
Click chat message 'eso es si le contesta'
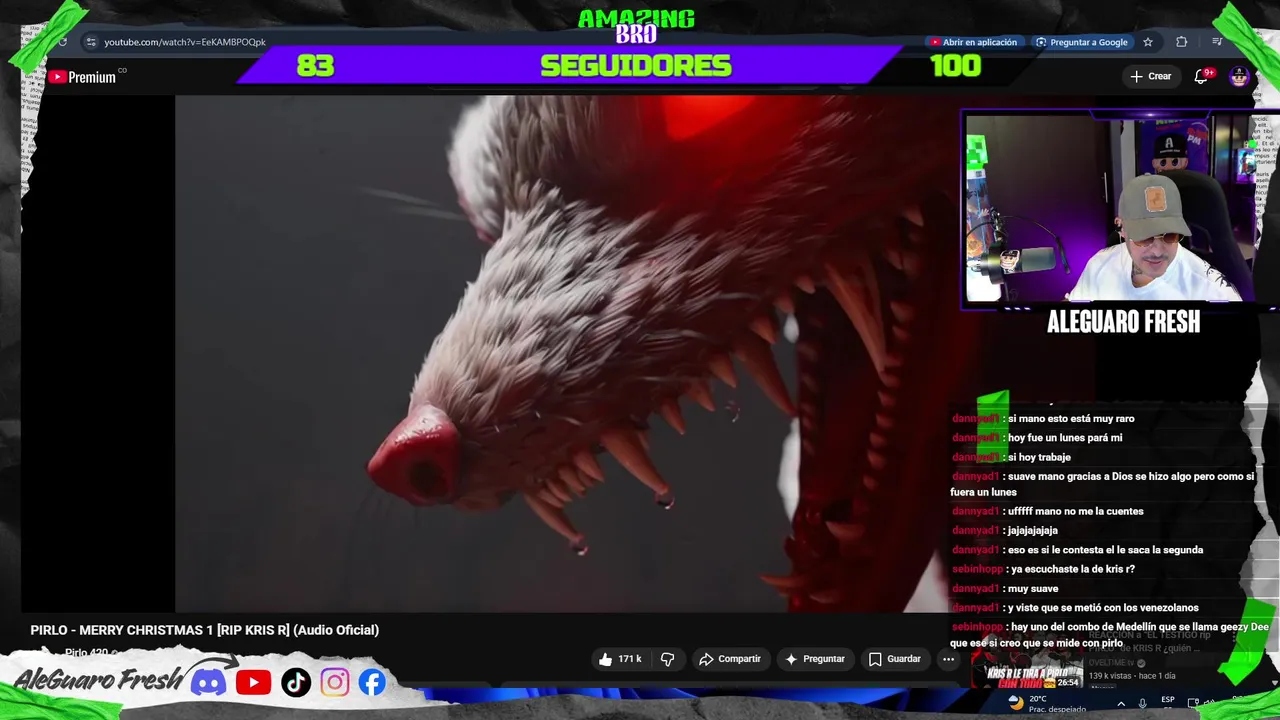(x=1105, y=550)
